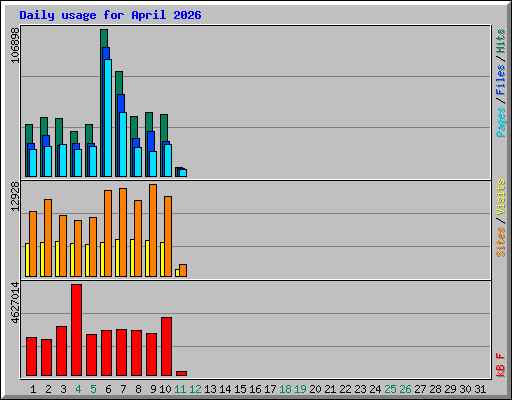Click green day label 25
Image resolution: width=512 pixels, height=400 pixels.
390,389
